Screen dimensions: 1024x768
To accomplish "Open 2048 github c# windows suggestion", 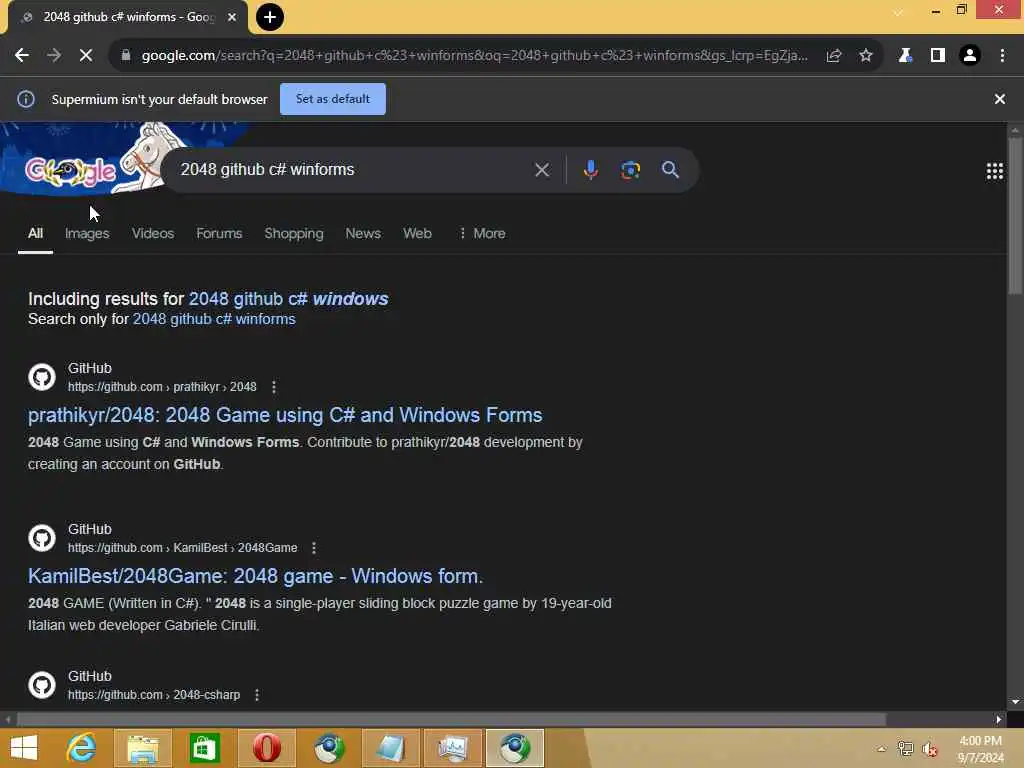I will (x=288, y=298).
